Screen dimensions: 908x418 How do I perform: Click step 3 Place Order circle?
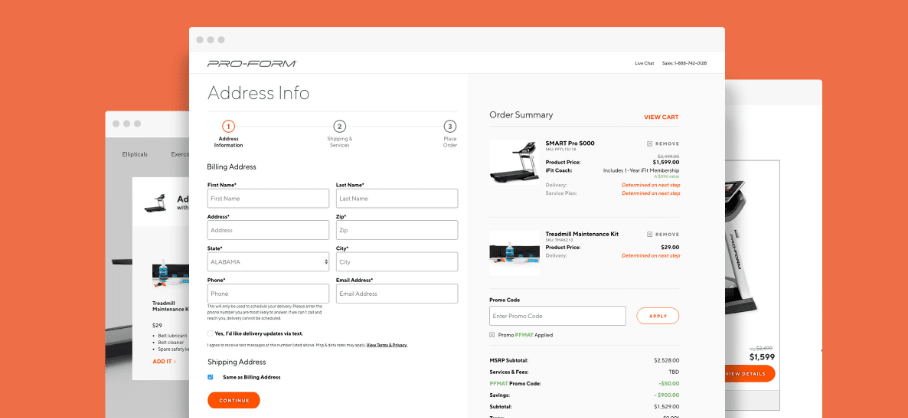tap(450, 126)
